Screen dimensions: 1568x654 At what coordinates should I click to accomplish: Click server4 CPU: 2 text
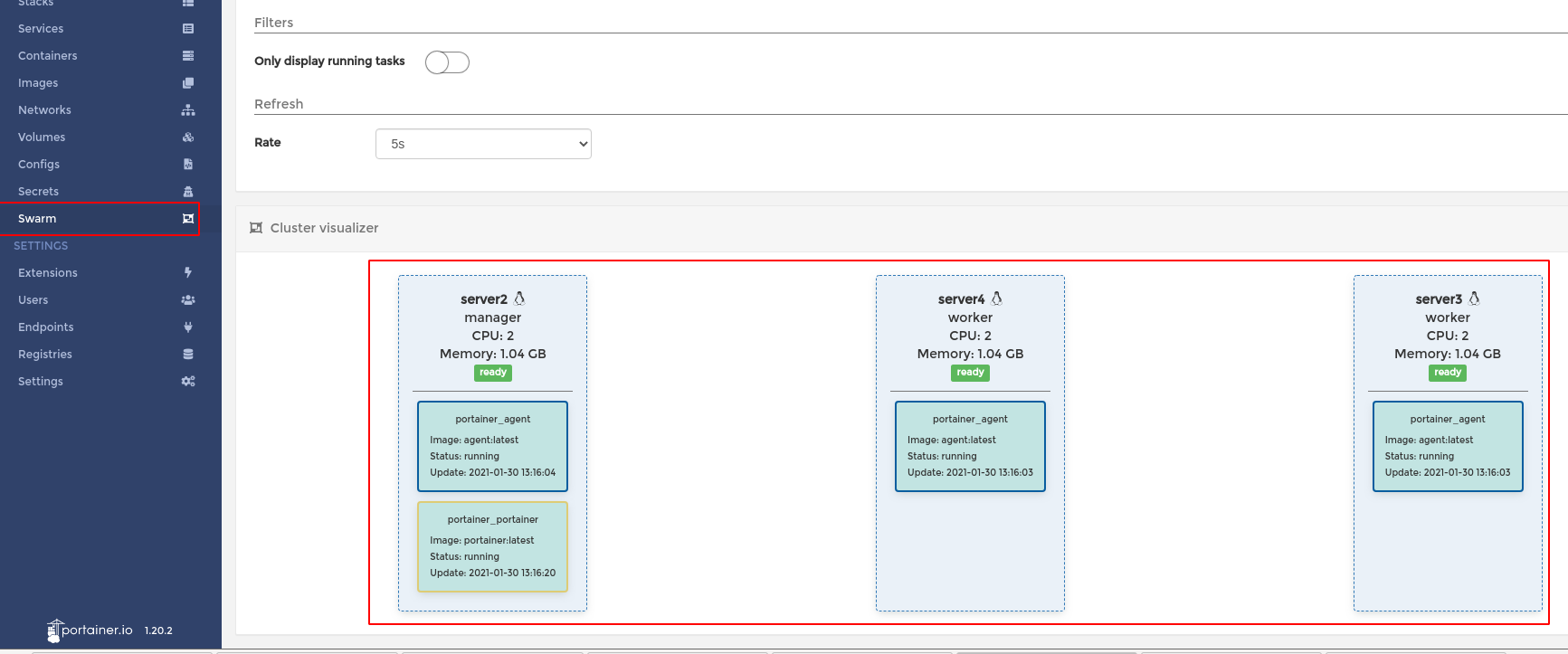(971, 336)
